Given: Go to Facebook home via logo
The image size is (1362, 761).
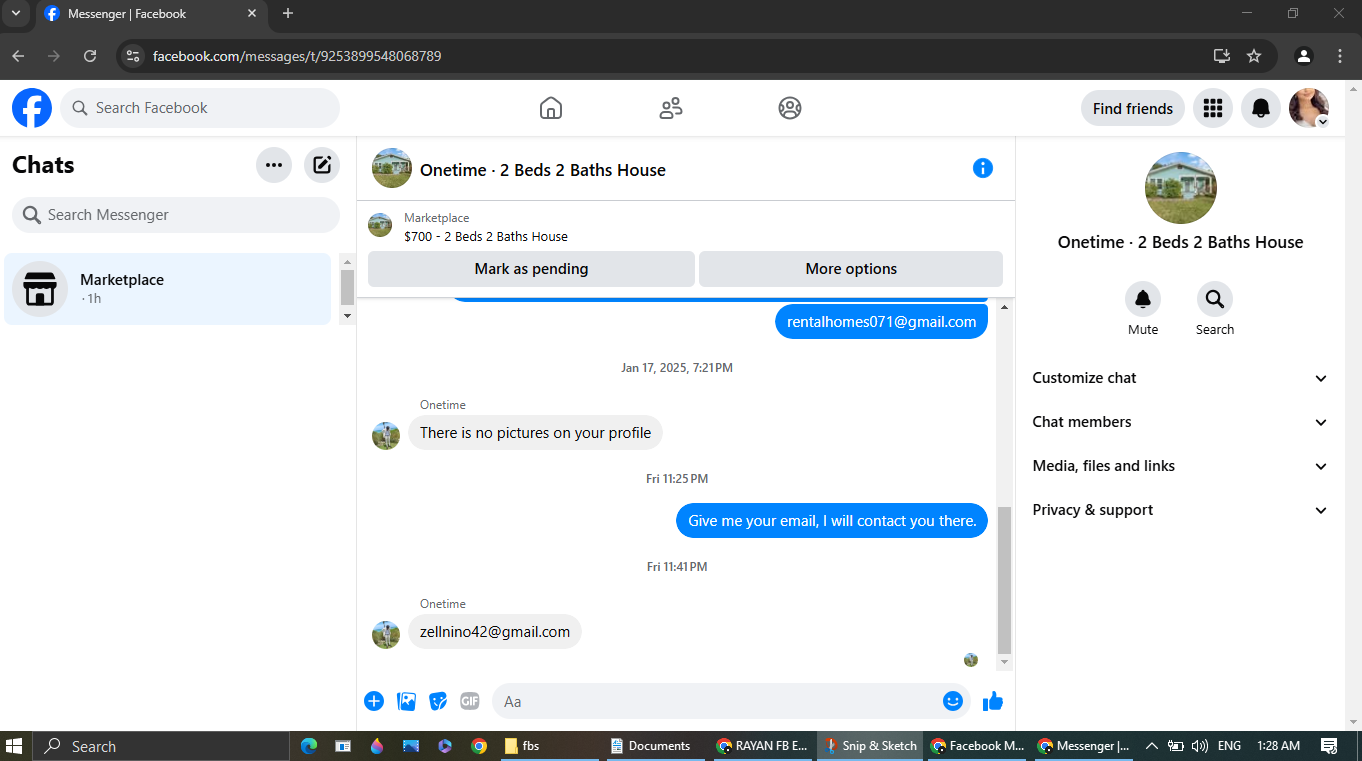Looking at the screenshot, I should (x=32, y=108).
